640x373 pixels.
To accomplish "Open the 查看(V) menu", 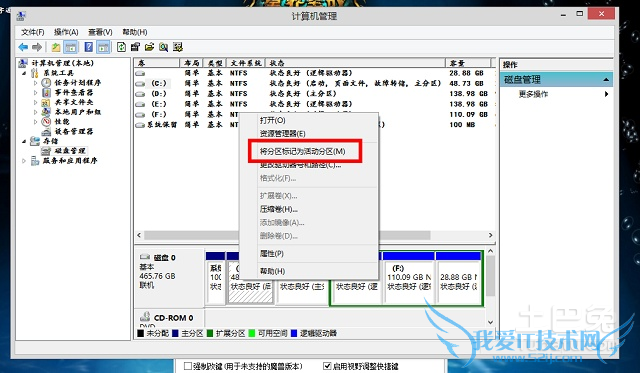I will click(x=100, y=32).
